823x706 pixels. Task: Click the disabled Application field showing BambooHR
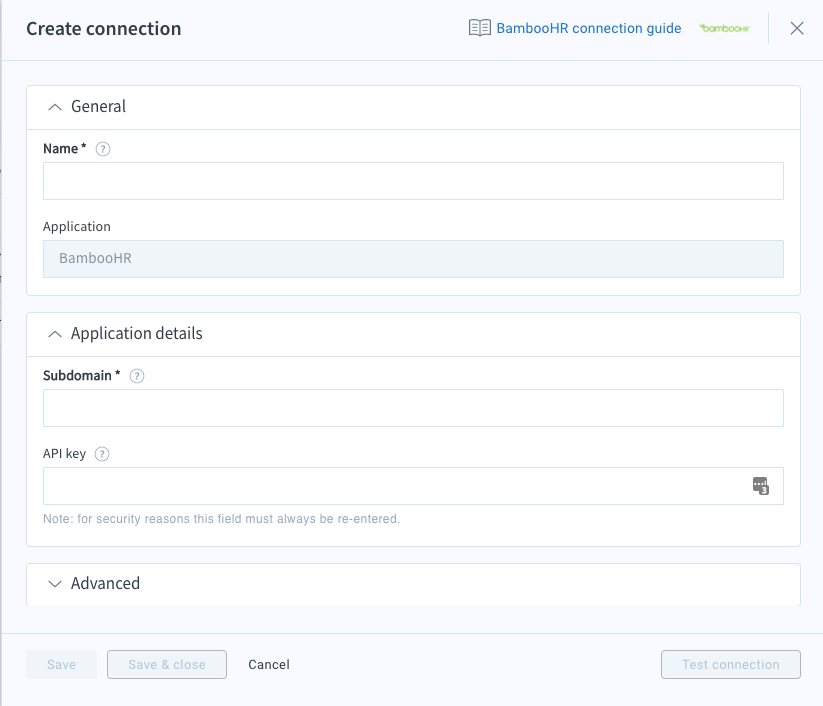413,259
